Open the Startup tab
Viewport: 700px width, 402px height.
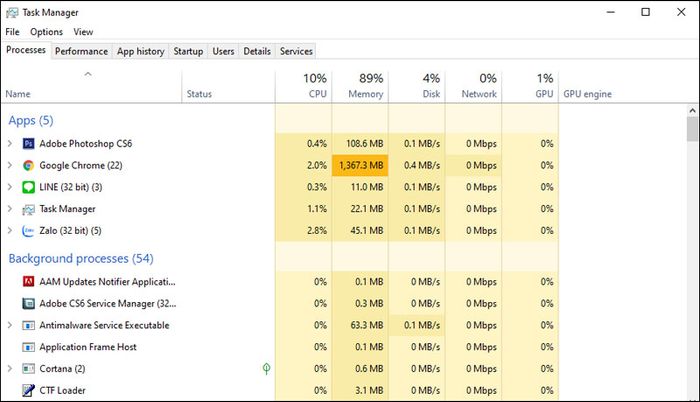pos(188,51)
